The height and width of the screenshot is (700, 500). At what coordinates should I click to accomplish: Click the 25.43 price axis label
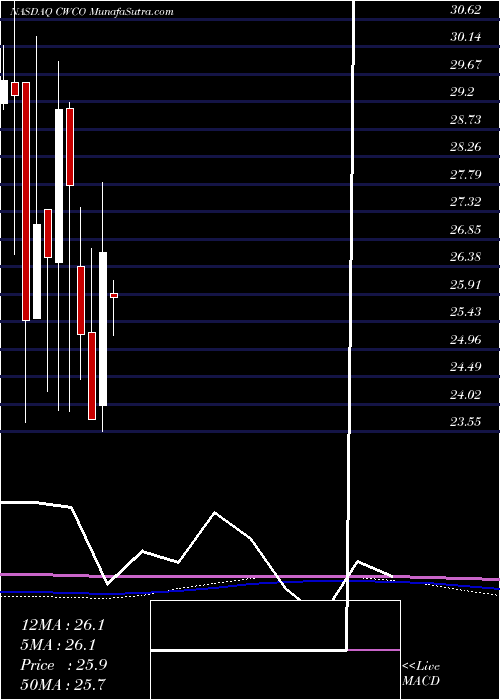(466, 312)
